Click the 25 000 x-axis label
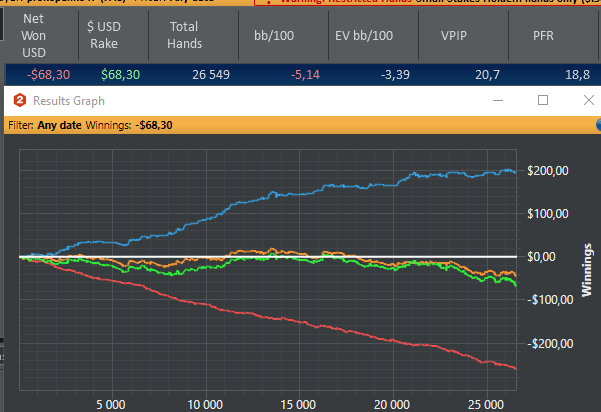Viewport: 601px width, 412px height. pos(486,405)
